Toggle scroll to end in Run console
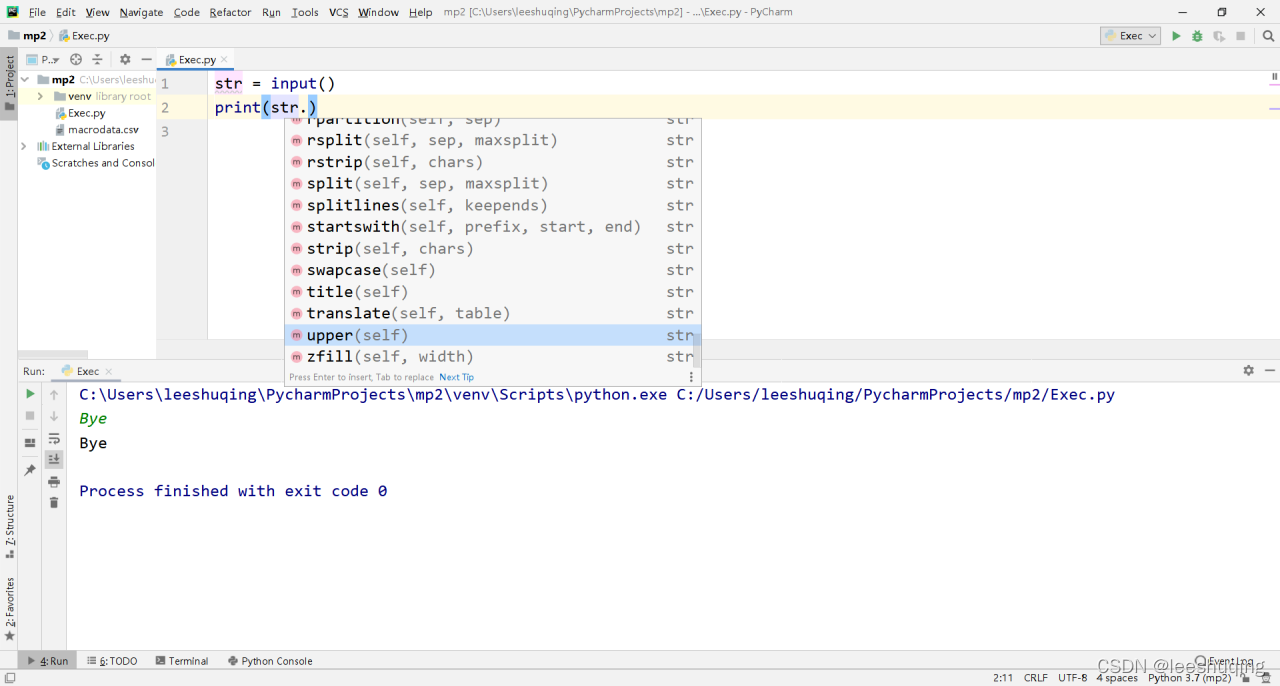1280x686 pixels. (54, 459)
